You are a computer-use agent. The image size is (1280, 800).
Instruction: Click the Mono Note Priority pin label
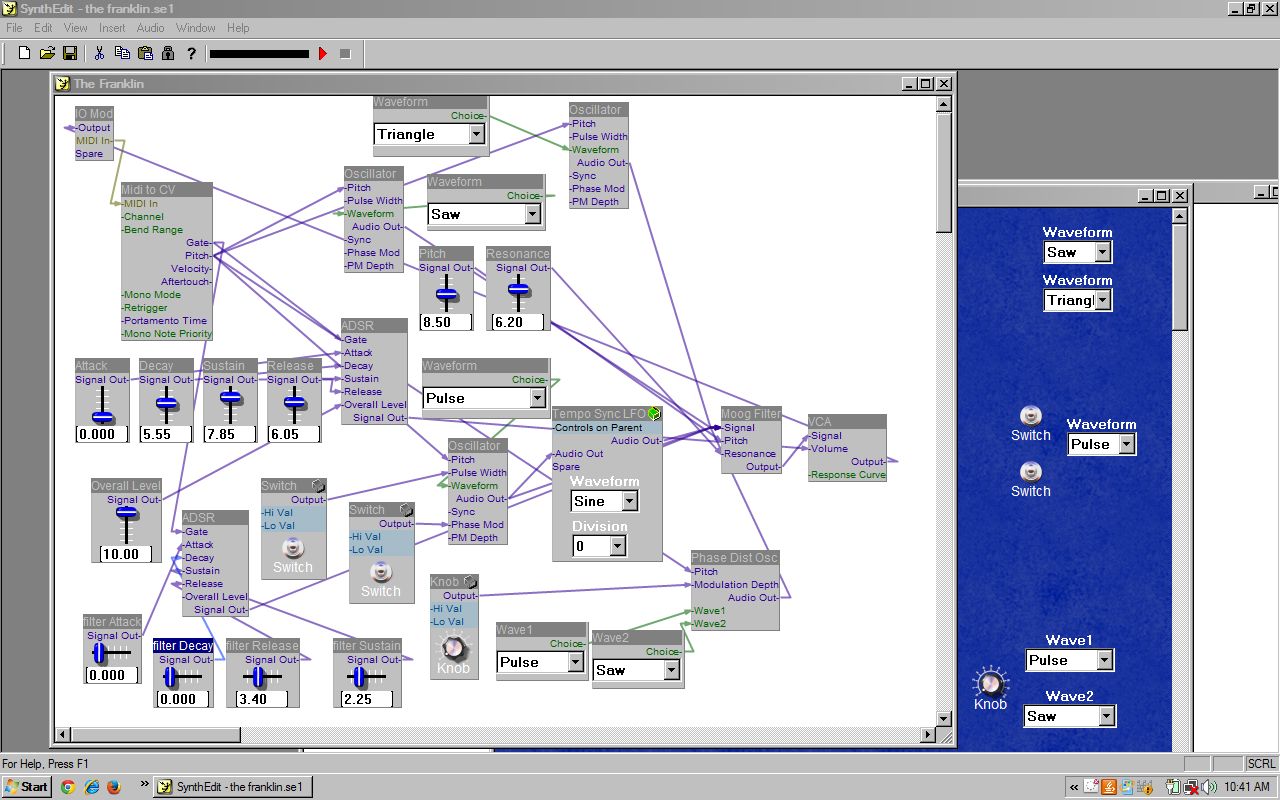[x=168, y=334]
